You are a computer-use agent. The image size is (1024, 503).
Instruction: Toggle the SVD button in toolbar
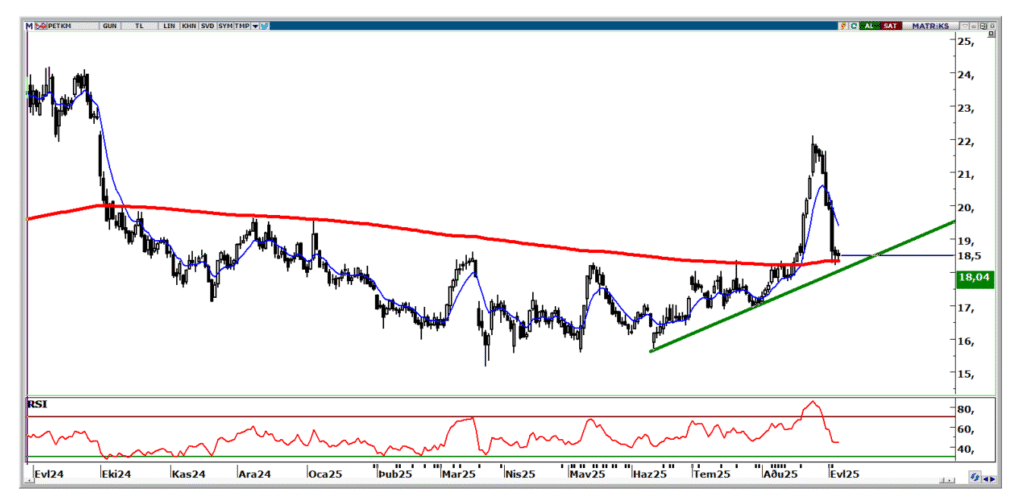click(x=207, y=26)
